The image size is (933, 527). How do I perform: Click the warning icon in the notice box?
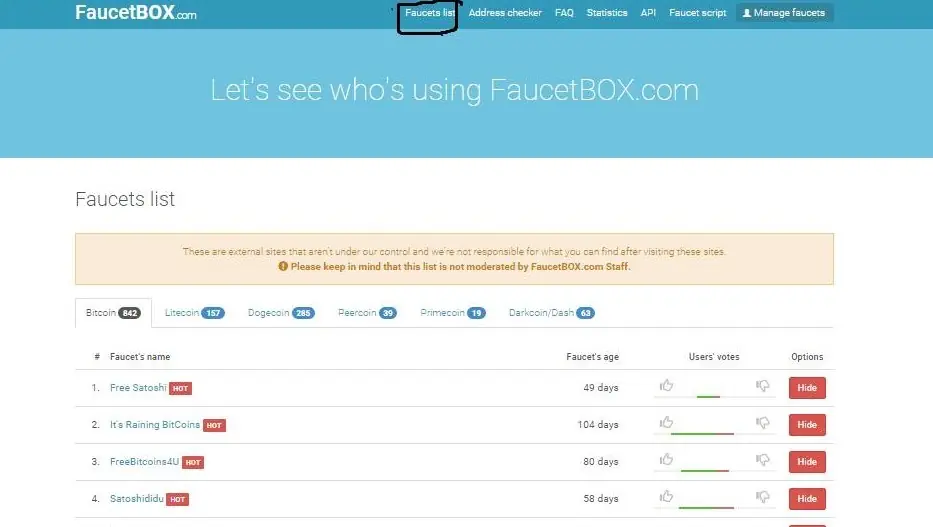(283, 266)
